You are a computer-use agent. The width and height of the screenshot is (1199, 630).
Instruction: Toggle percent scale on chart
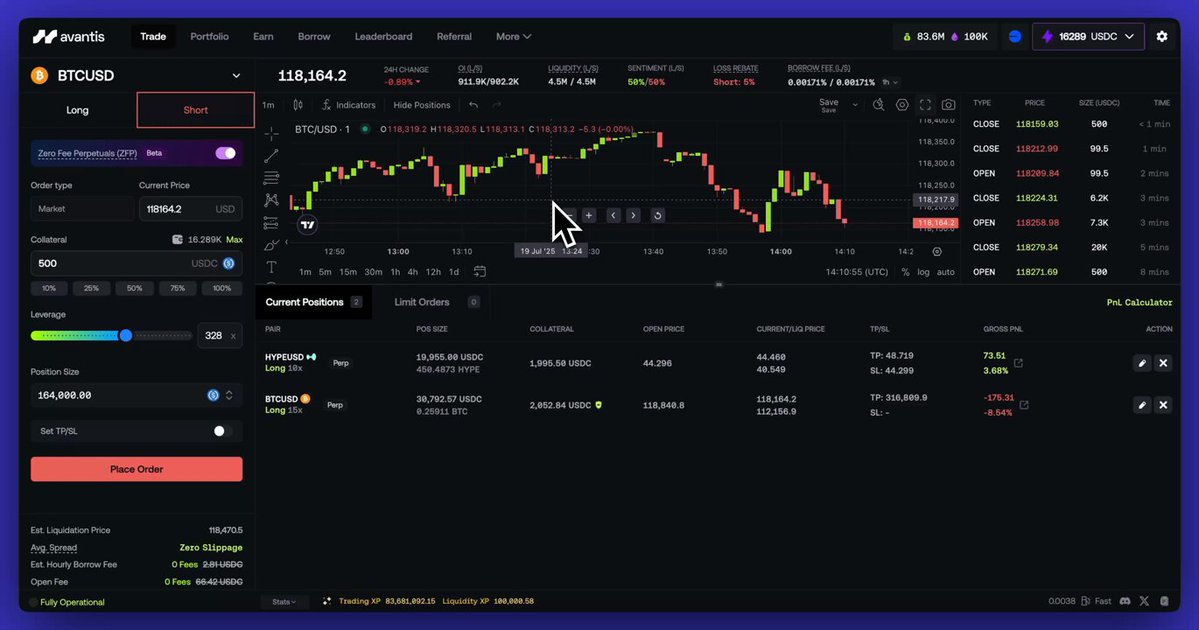point(905,272)
